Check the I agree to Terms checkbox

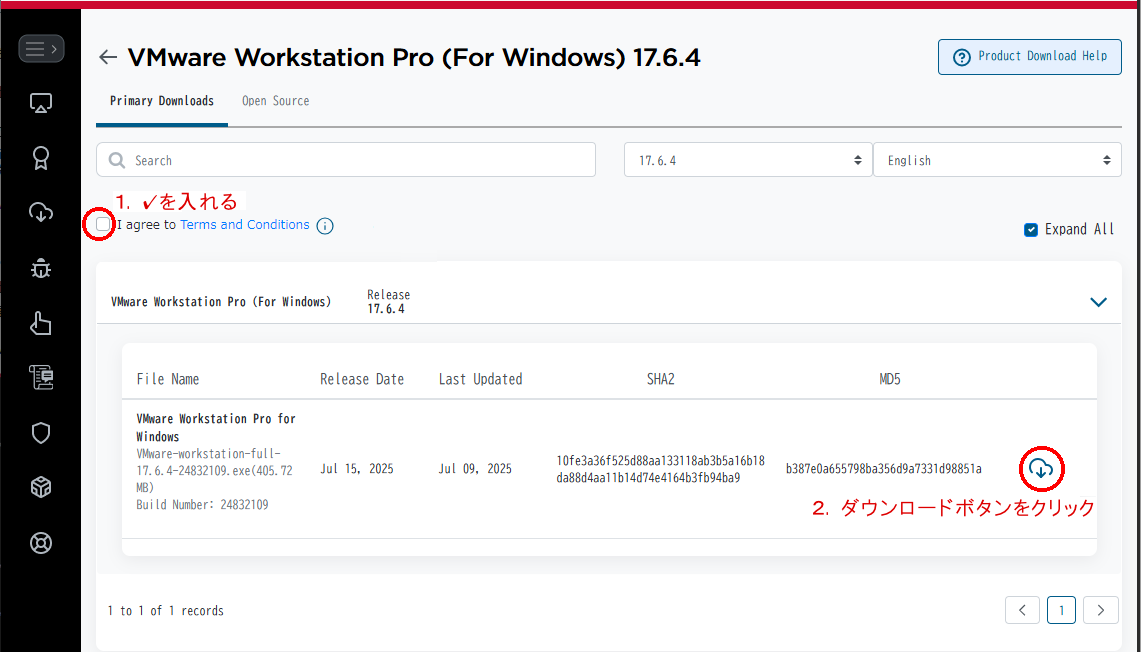103,225
